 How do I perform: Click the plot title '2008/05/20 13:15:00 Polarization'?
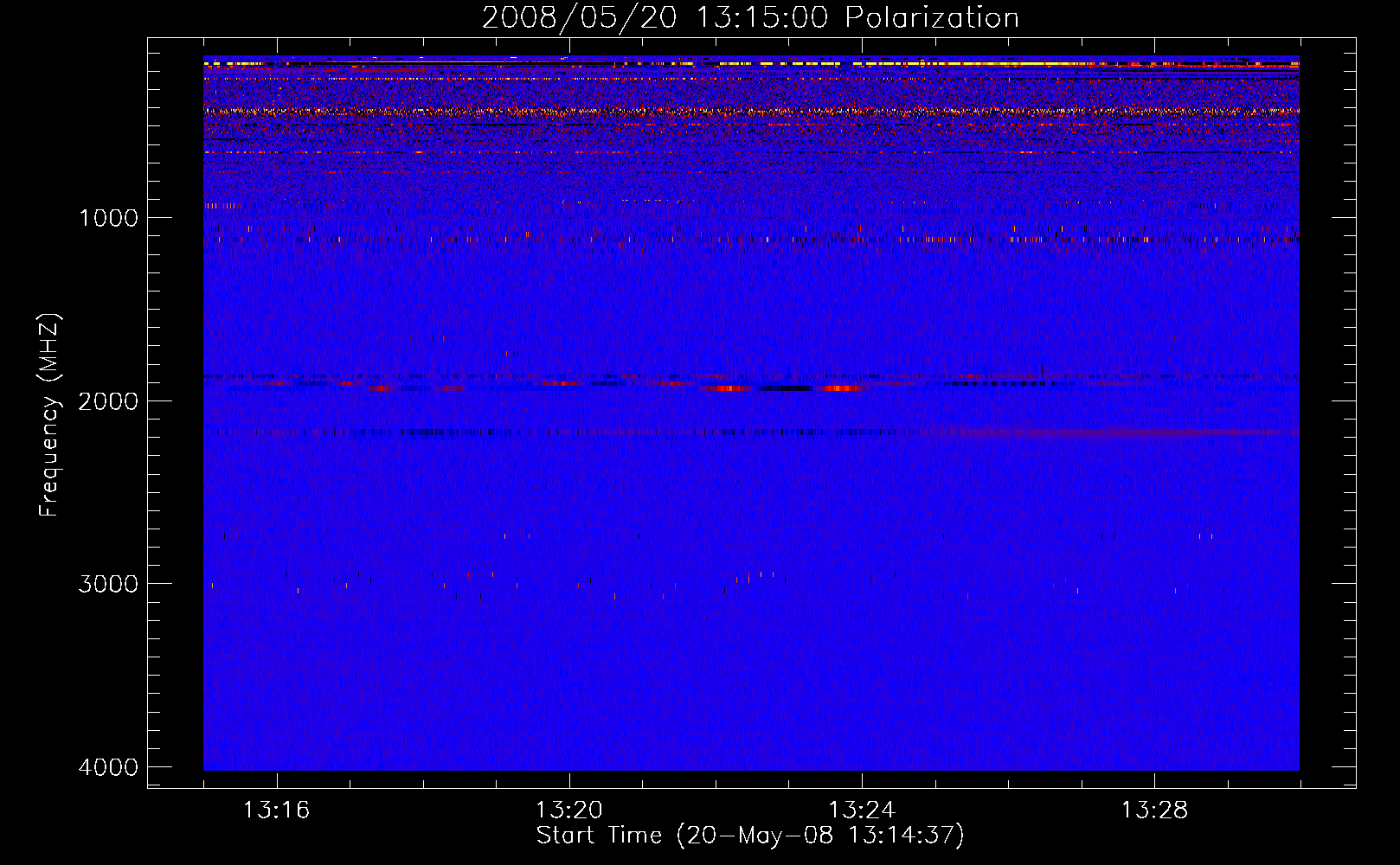pos(750,18)
